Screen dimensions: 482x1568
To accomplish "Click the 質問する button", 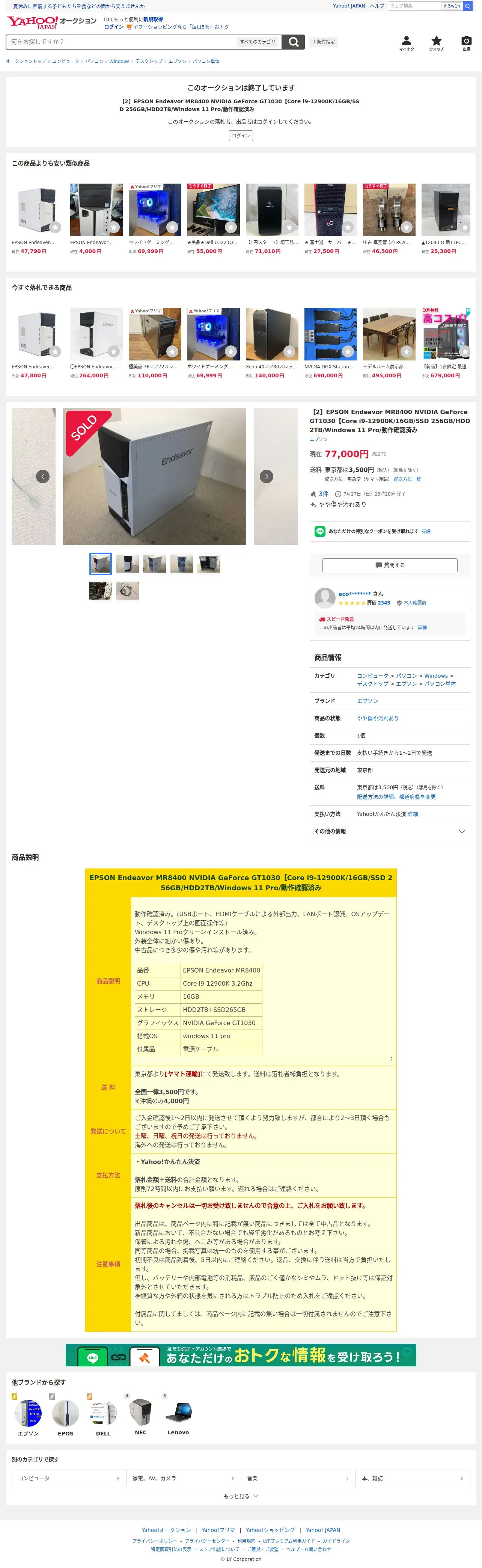I will (390, 565).
